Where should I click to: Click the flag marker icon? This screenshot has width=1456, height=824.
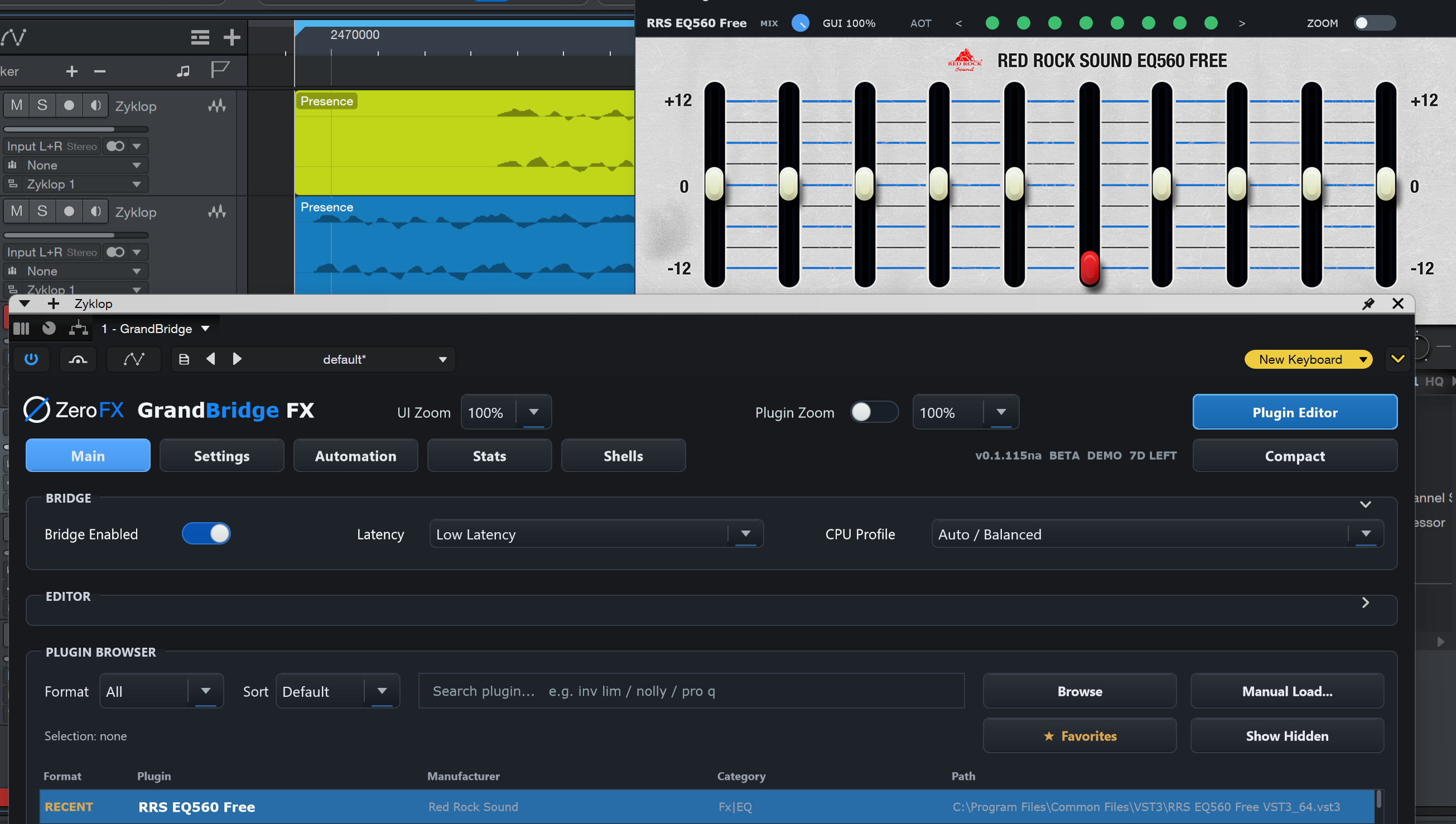point(220,70)
